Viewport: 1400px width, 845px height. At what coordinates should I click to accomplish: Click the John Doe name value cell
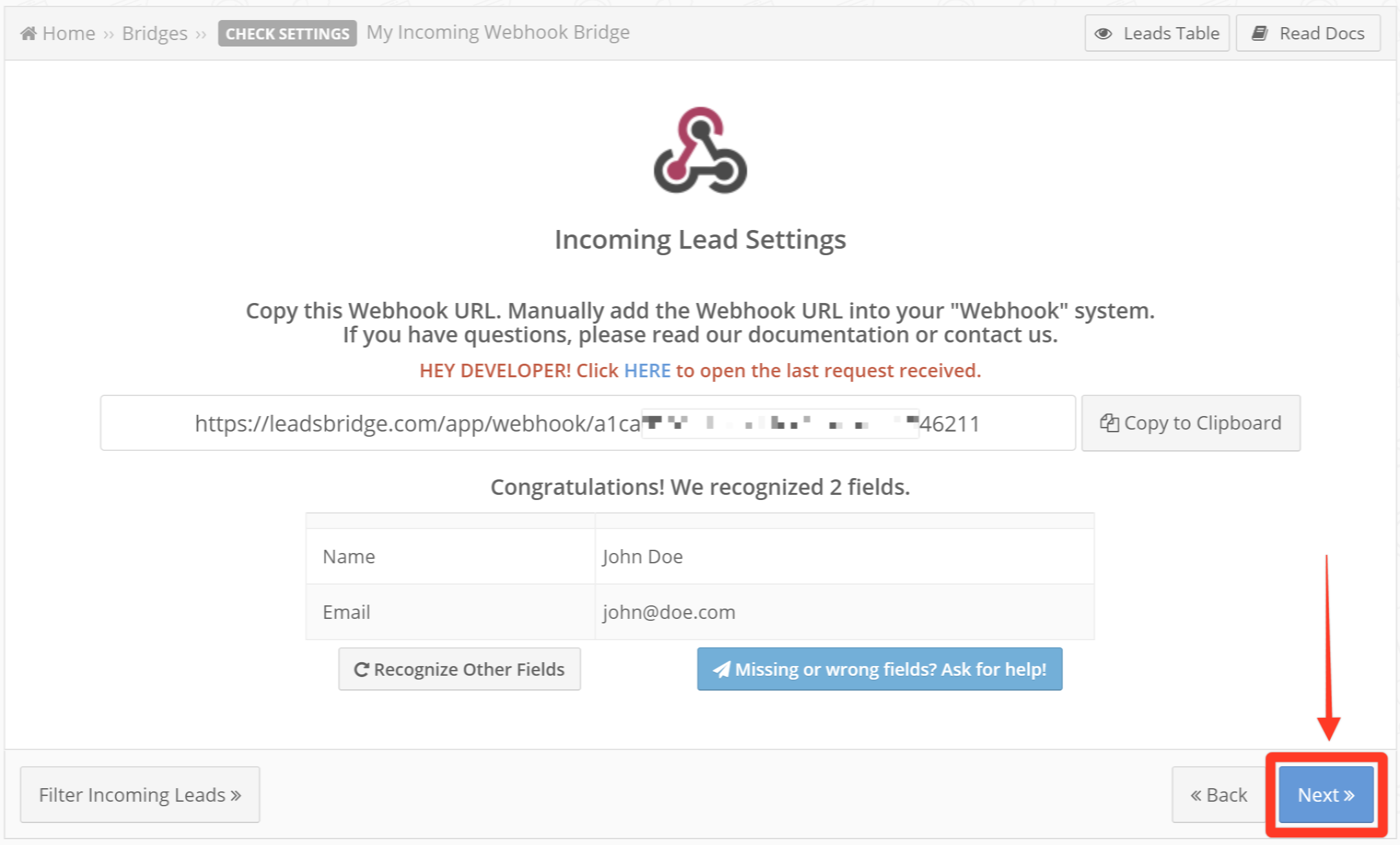click(845, 556)
